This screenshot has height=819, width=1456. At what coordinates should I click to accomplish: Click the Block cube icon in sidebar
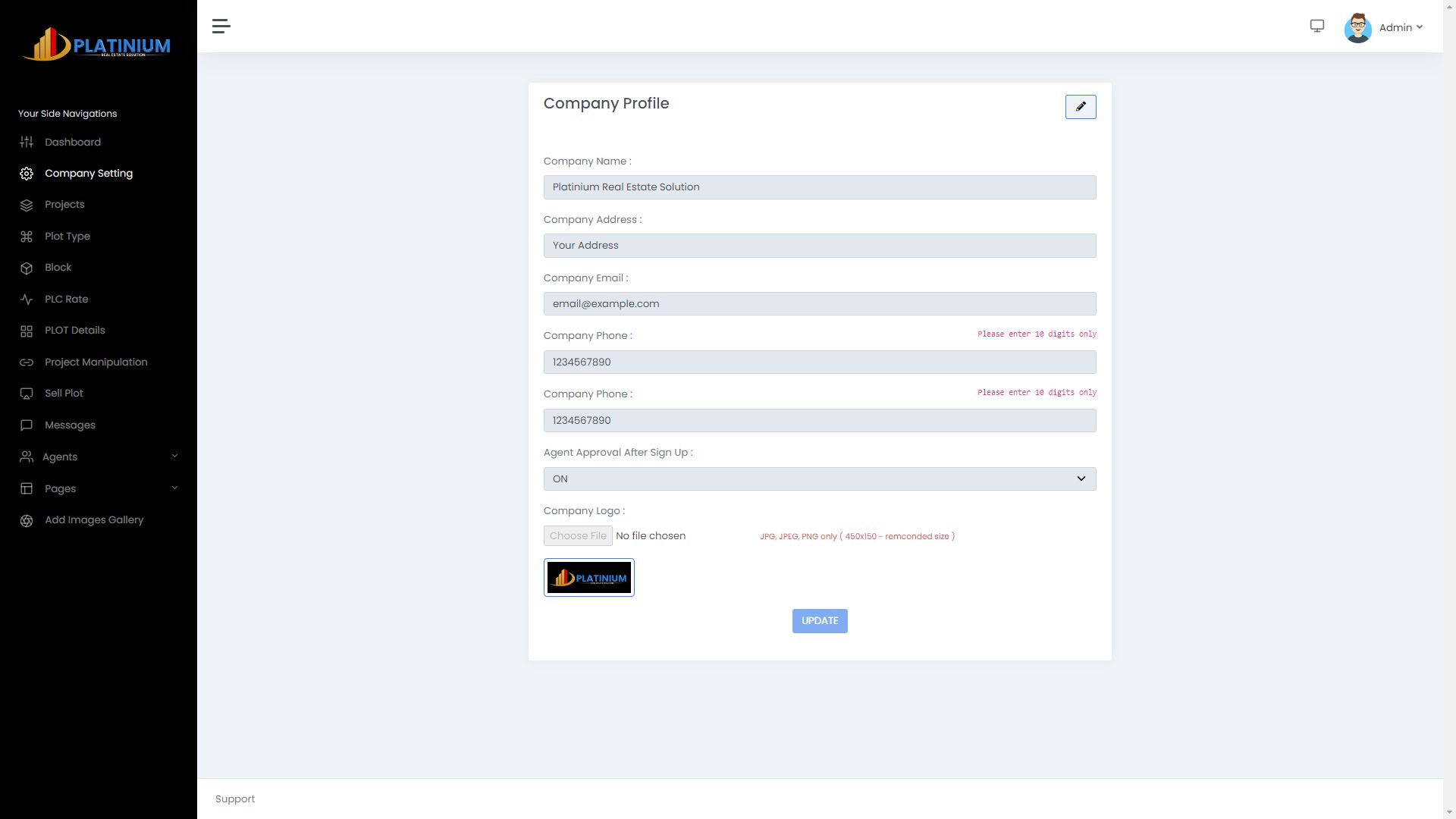[x=27, y=268]
